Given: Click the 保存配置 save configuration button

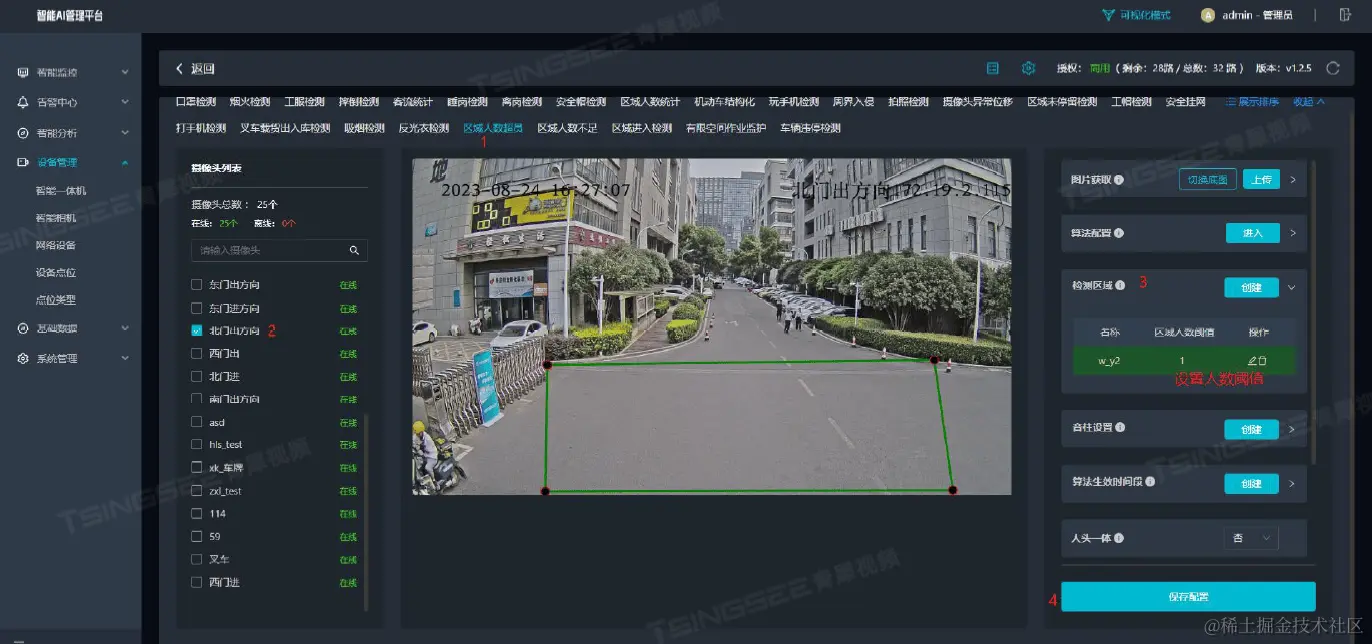Looking at the screenshot, I should tap(1188, 596).
